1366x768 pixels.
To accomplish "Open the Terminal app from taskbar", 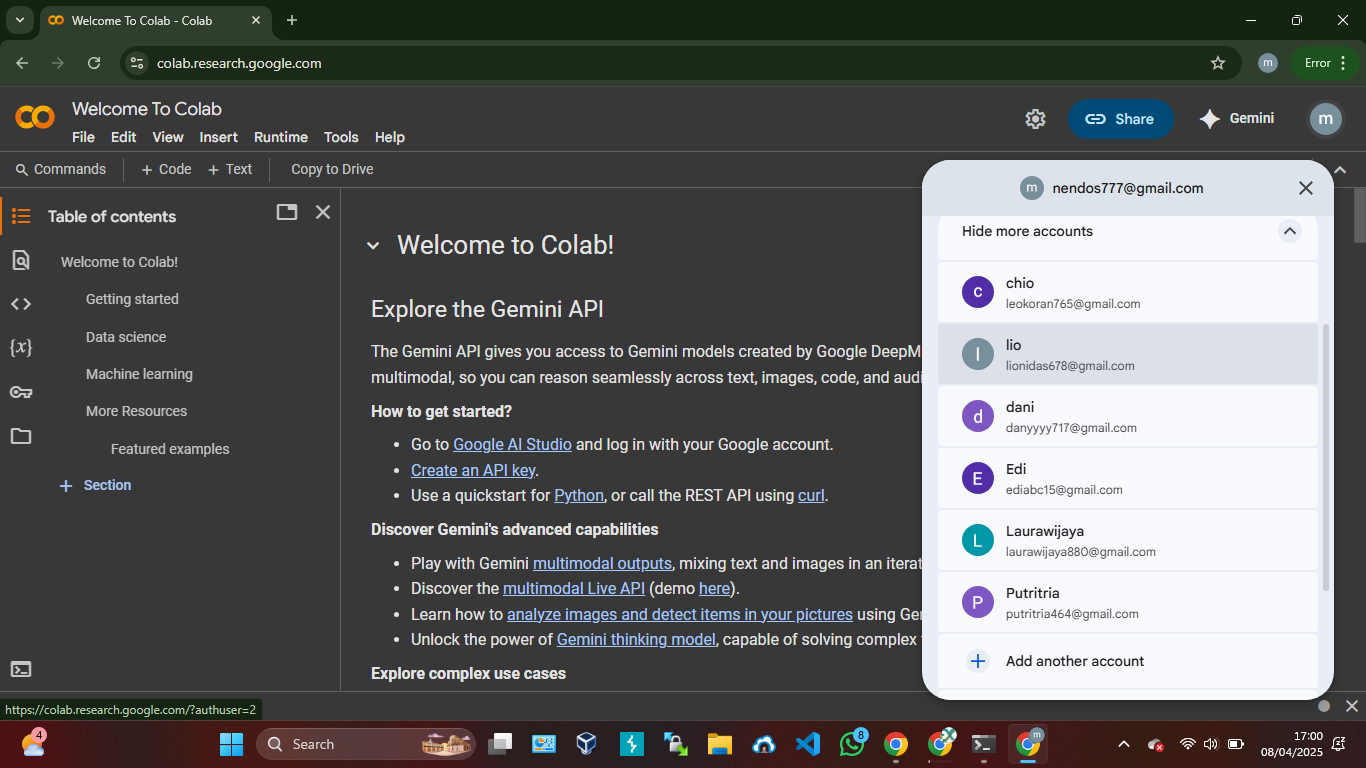I will click(x=984, y=744).
